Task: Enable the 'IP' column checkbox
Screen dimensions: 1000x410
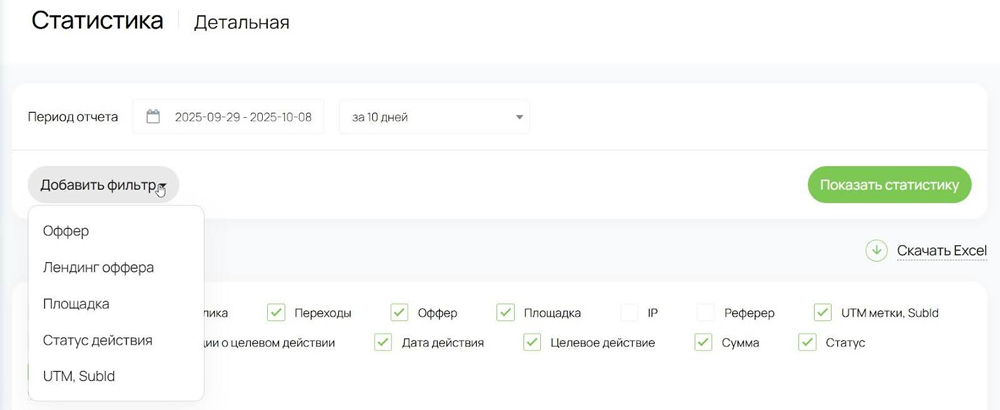Action: click(630, 313)
